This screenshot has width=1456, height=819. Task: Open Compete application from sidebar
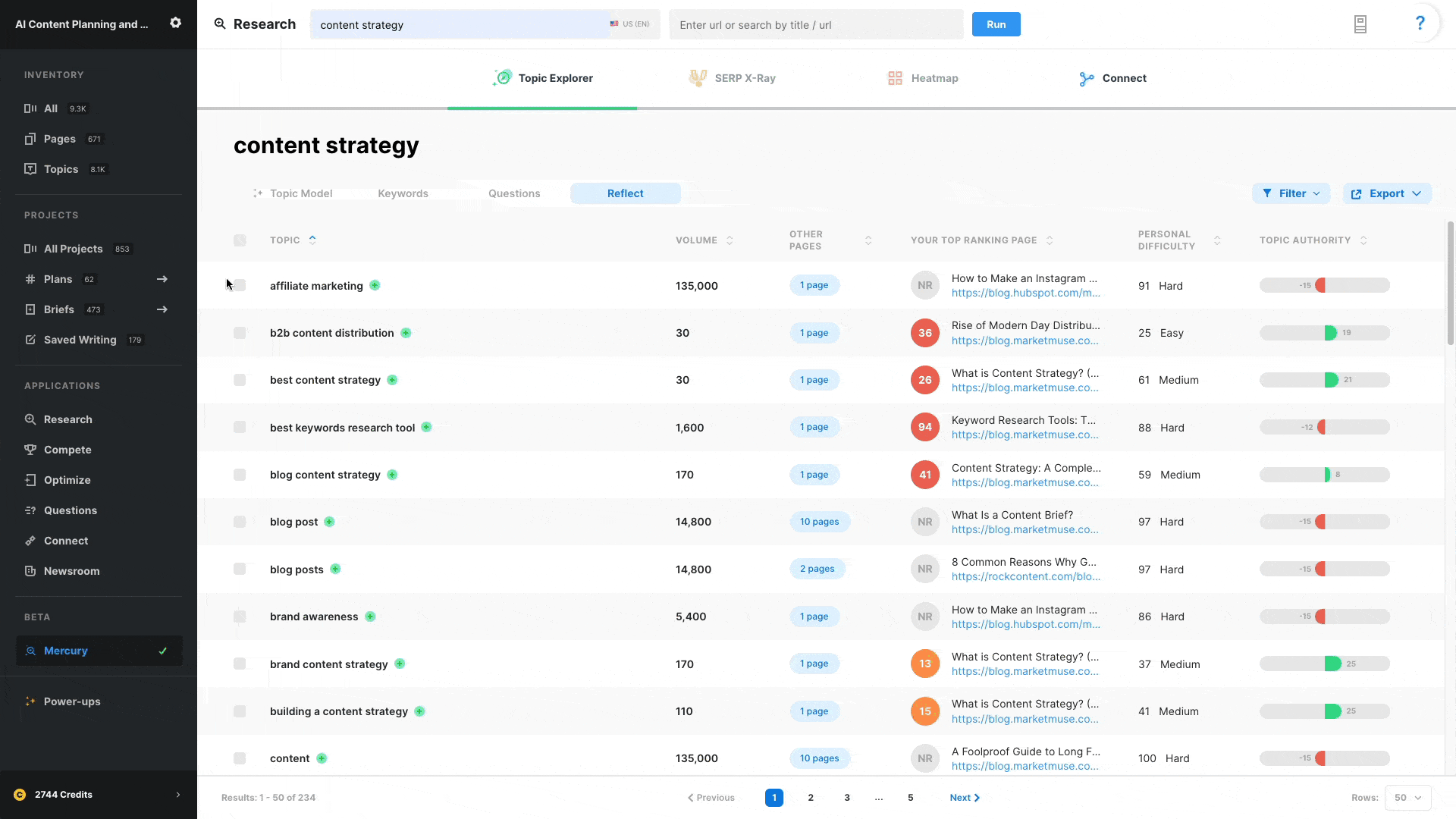(x=67, y=450)
